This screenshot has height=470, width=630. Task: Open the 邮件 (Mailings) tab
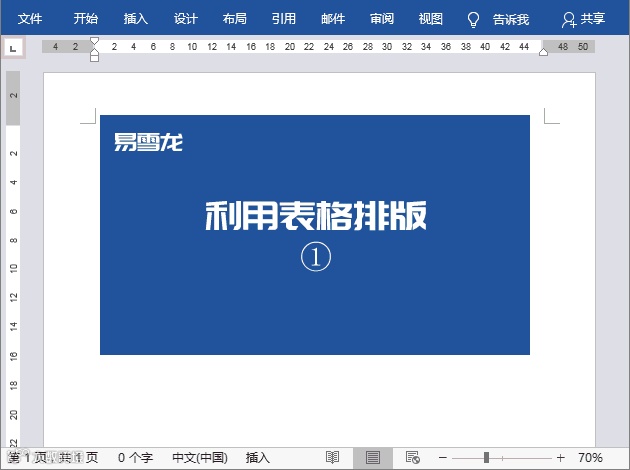(333, 18)
